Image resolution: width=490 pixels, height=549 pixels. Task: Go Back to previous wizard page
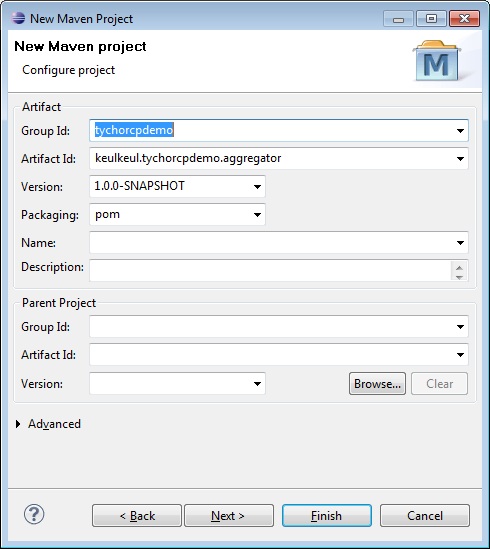pos(137,515)
